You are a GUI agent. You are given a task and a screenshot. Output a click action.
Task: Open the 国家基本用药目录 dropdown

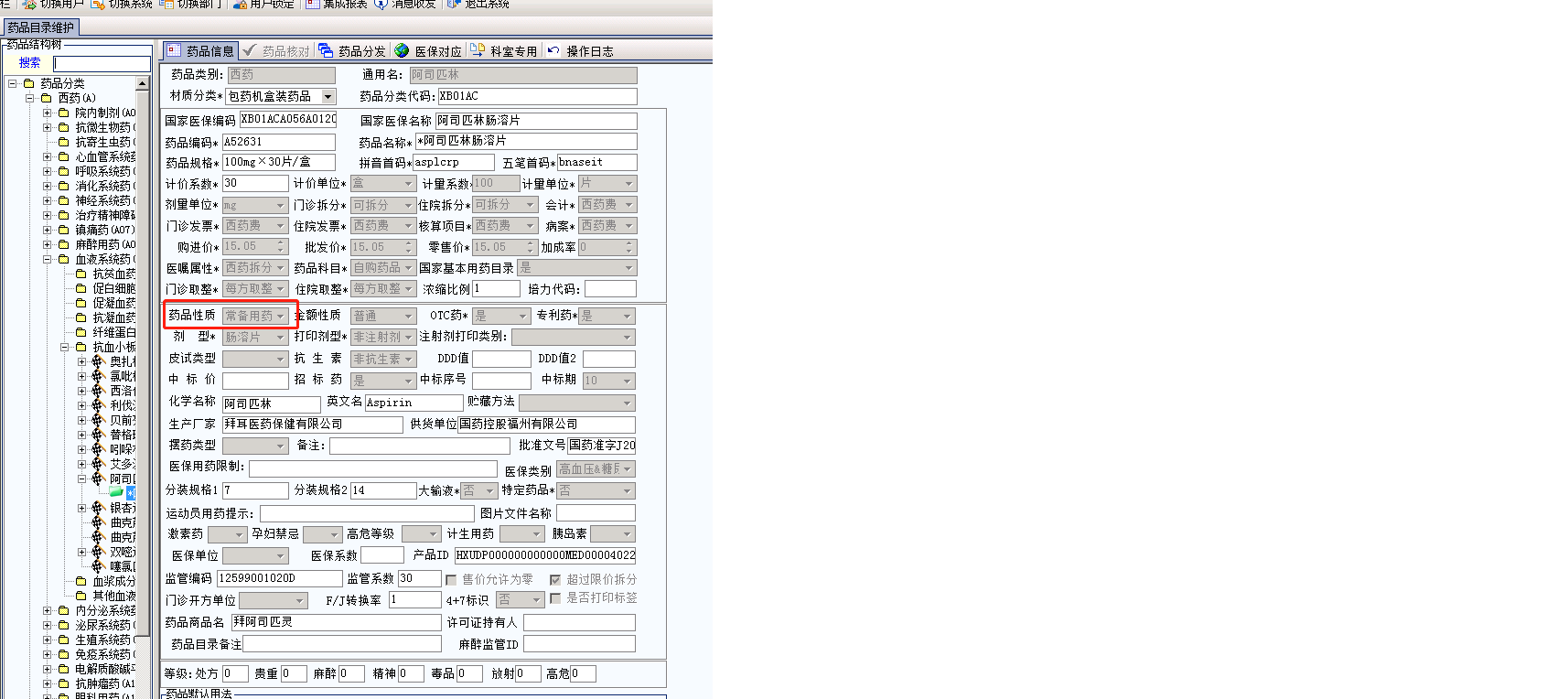tap(629, 268)
